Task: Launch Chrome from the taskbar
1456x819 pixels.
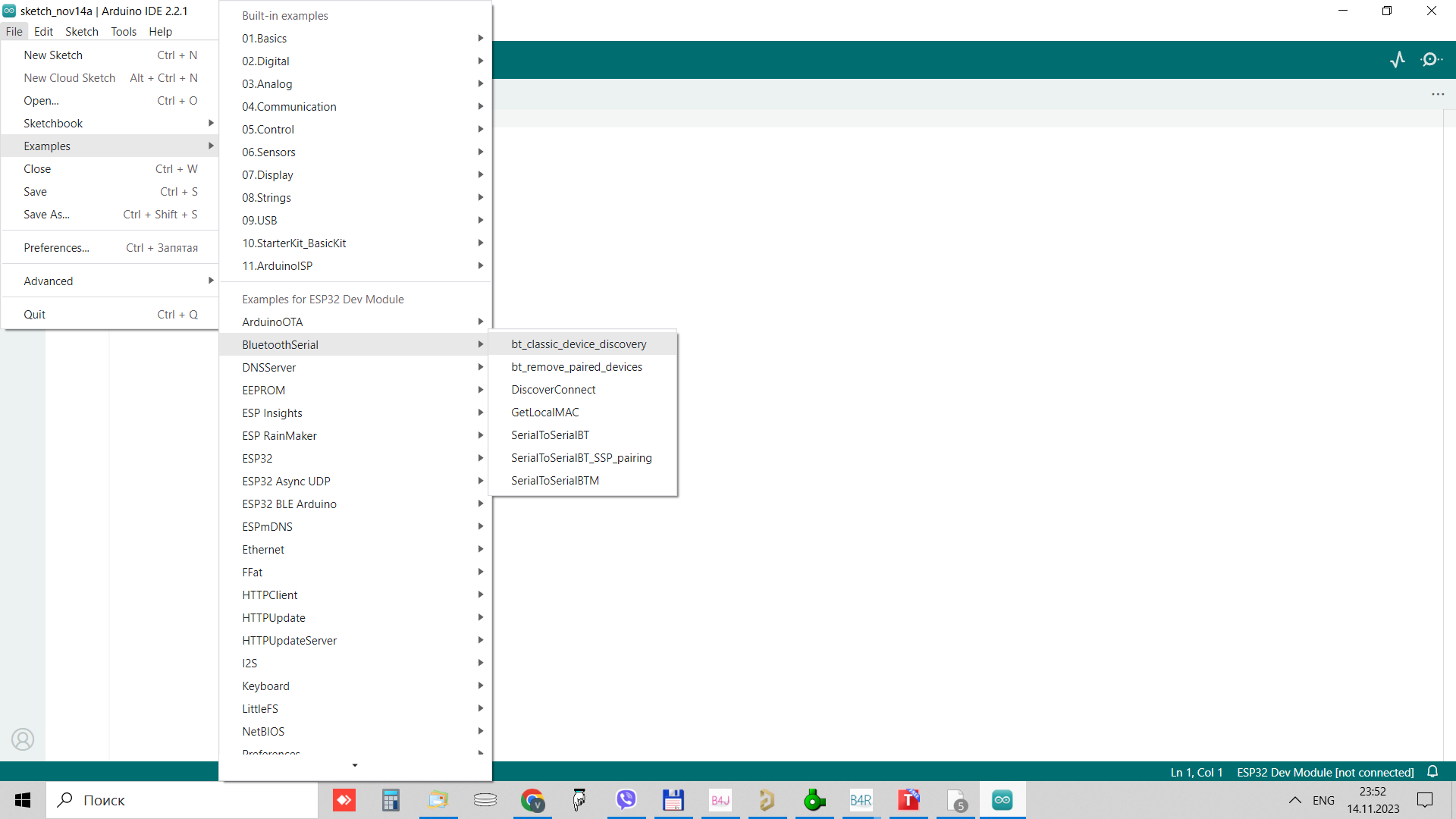Action: tap(532, 800)
